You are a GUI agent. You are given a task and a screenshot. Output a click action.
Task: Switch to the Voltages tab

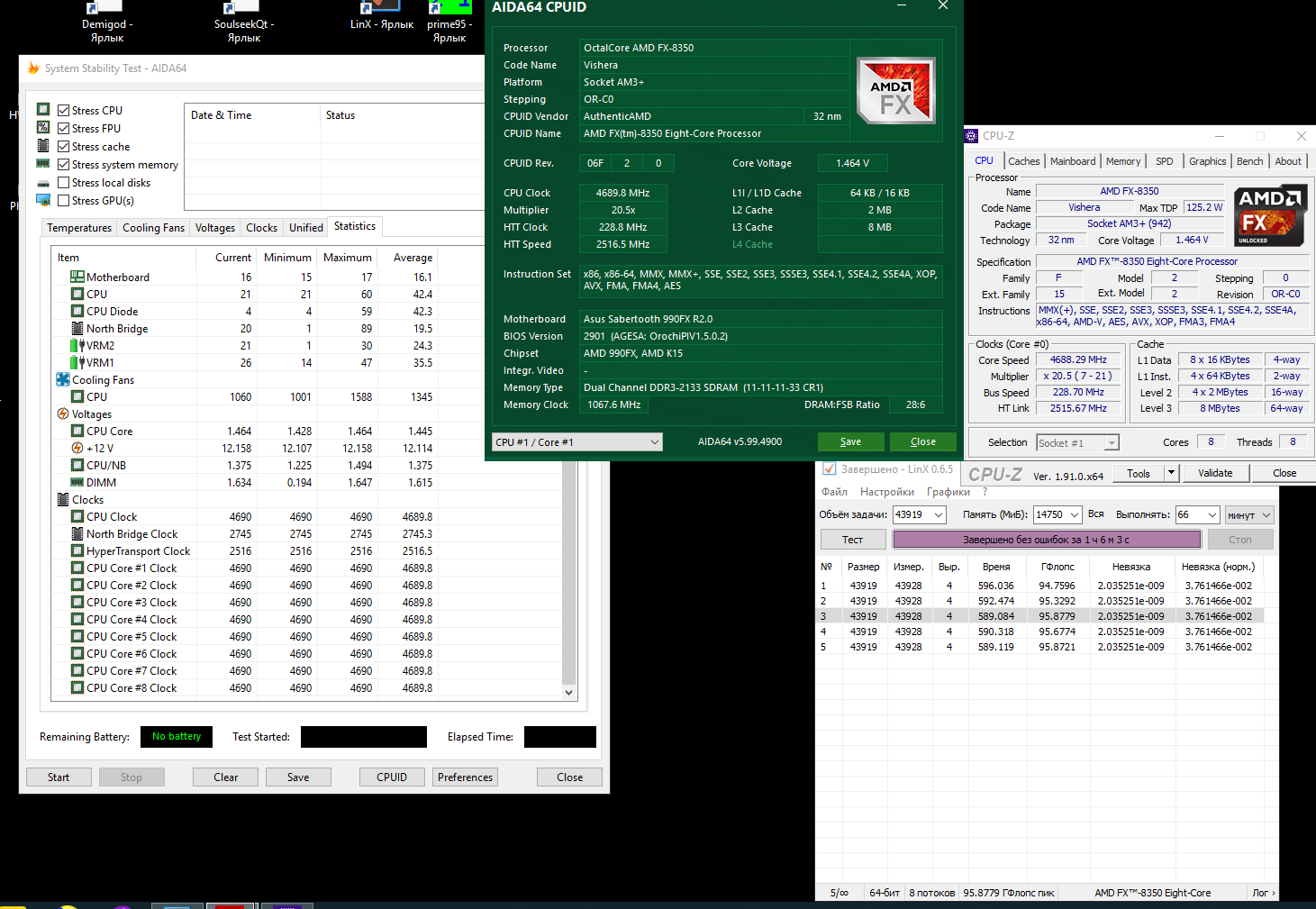coord(215,228)
